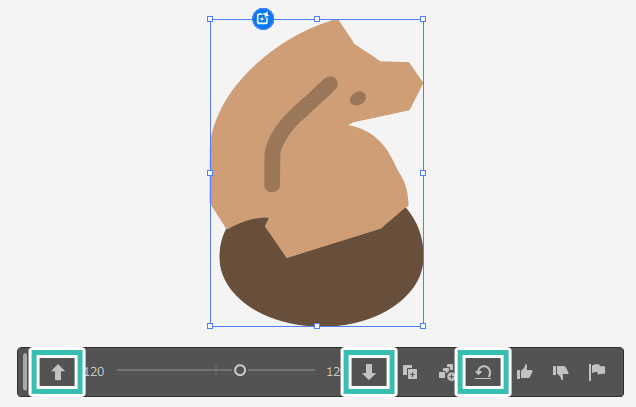Click the taskbar's left-edge drag grip
This screenshot has width=636, height=407.
click(25, 372)
